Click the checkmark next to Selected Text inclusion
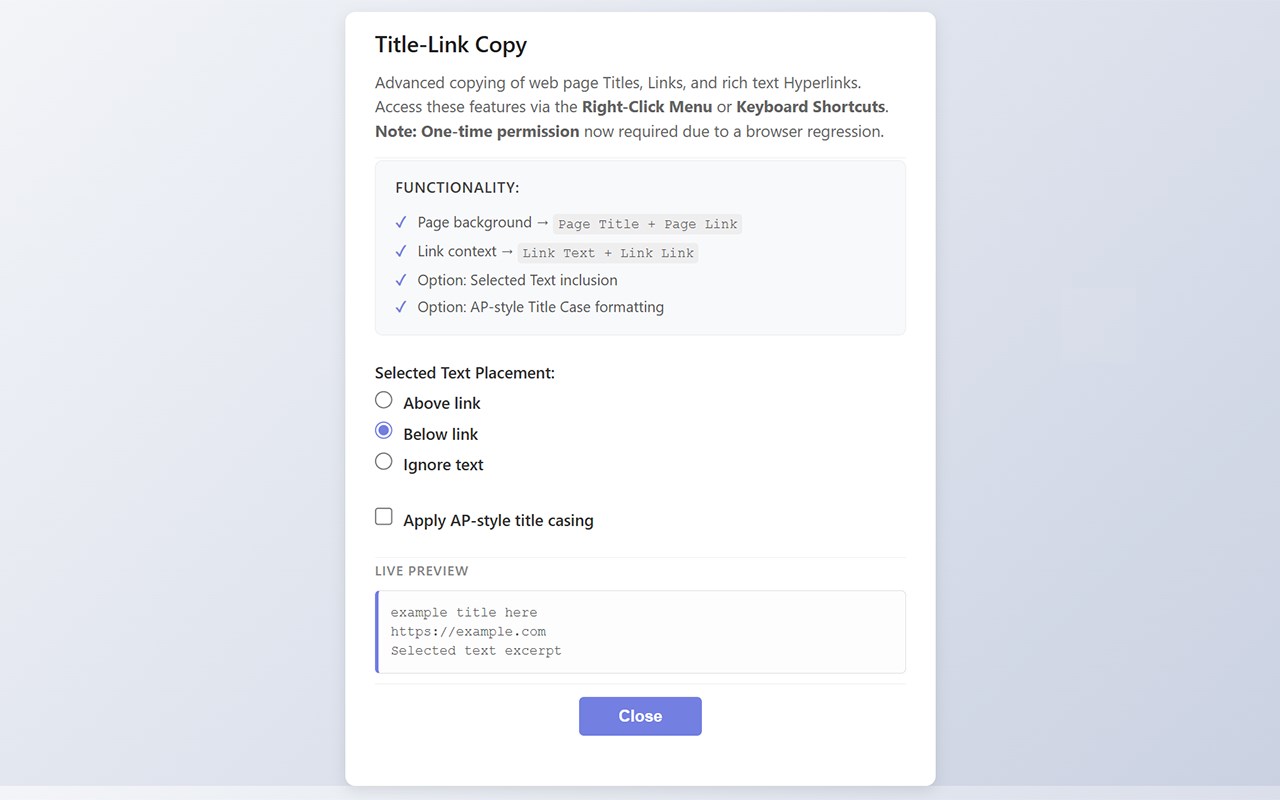Image resolution: width=1280 pixels, height=800 pixels. (x=401, y=280)
